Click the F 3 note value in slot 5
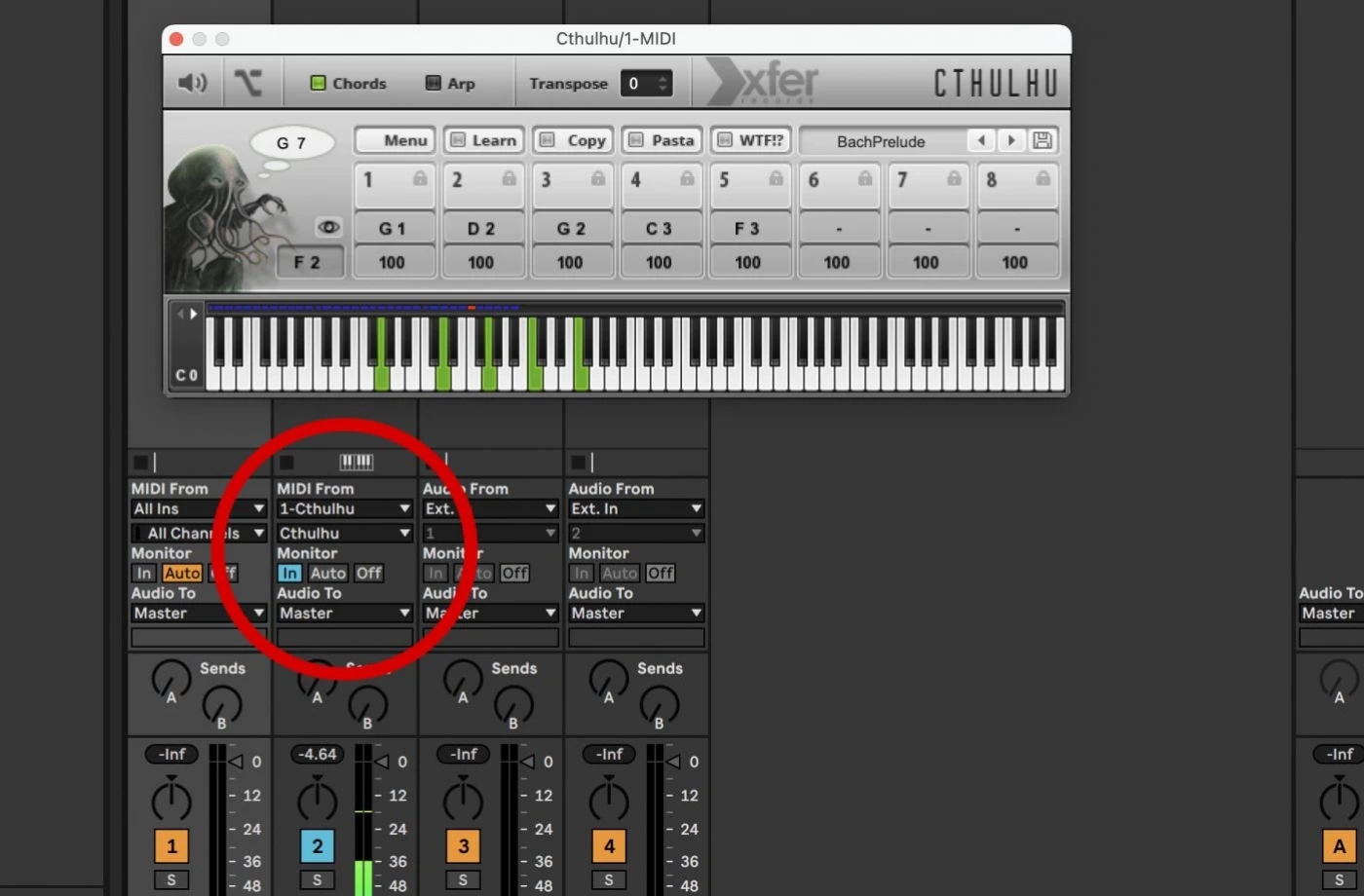 click(x=748, y=229)
